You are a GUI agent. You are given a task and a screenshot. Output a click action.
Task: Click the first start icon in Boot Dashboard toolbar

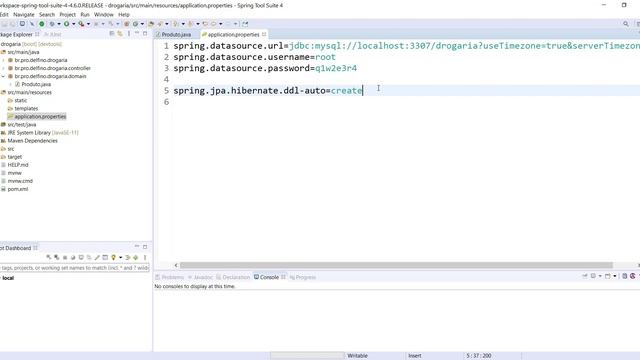click(49, 258)
